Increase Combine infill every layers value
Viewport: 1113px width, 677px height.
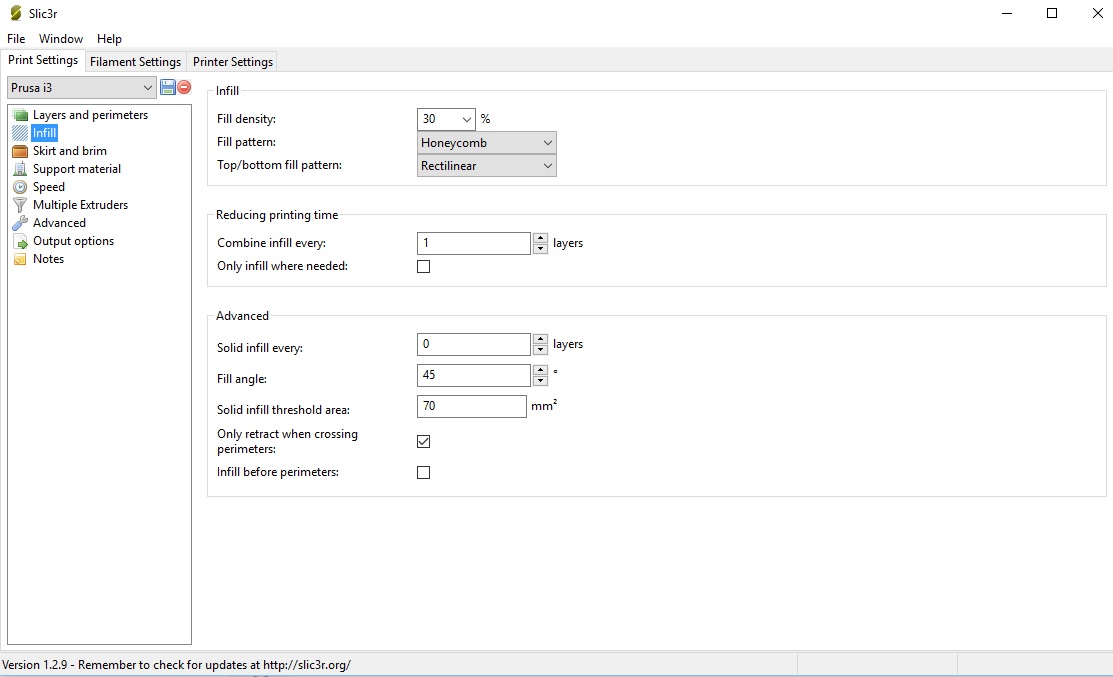(x=541, y=238)
